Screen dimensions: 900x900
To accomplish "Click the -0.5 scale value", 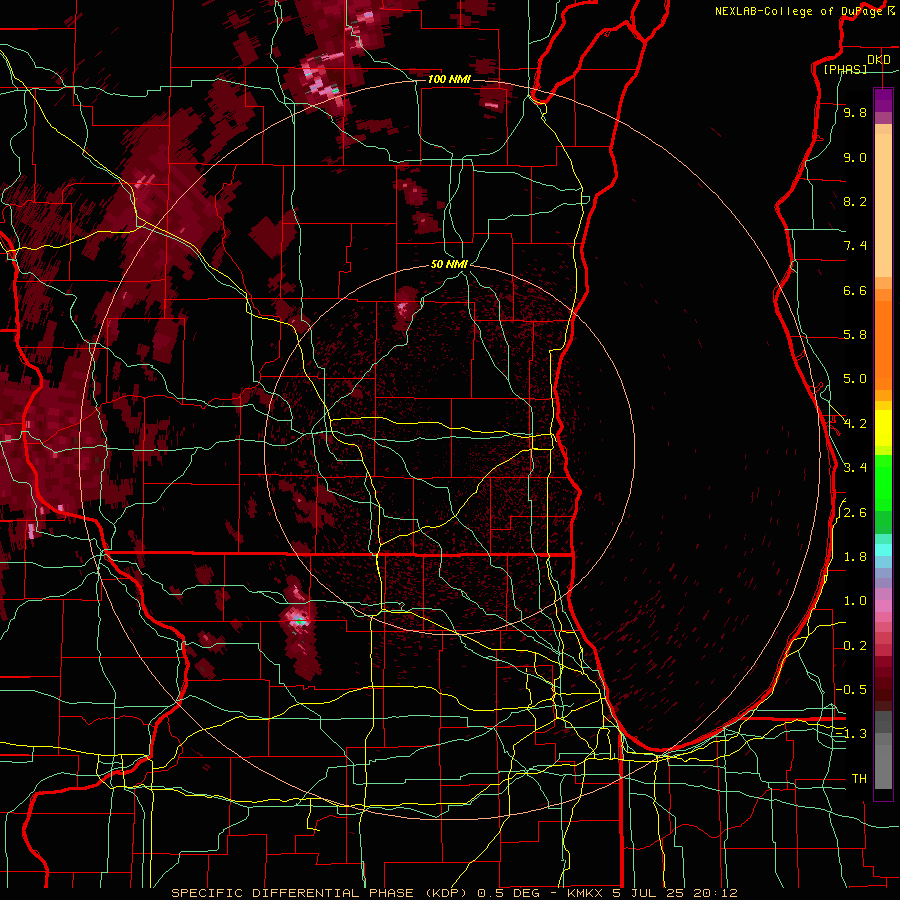I will tap(851, 690).
